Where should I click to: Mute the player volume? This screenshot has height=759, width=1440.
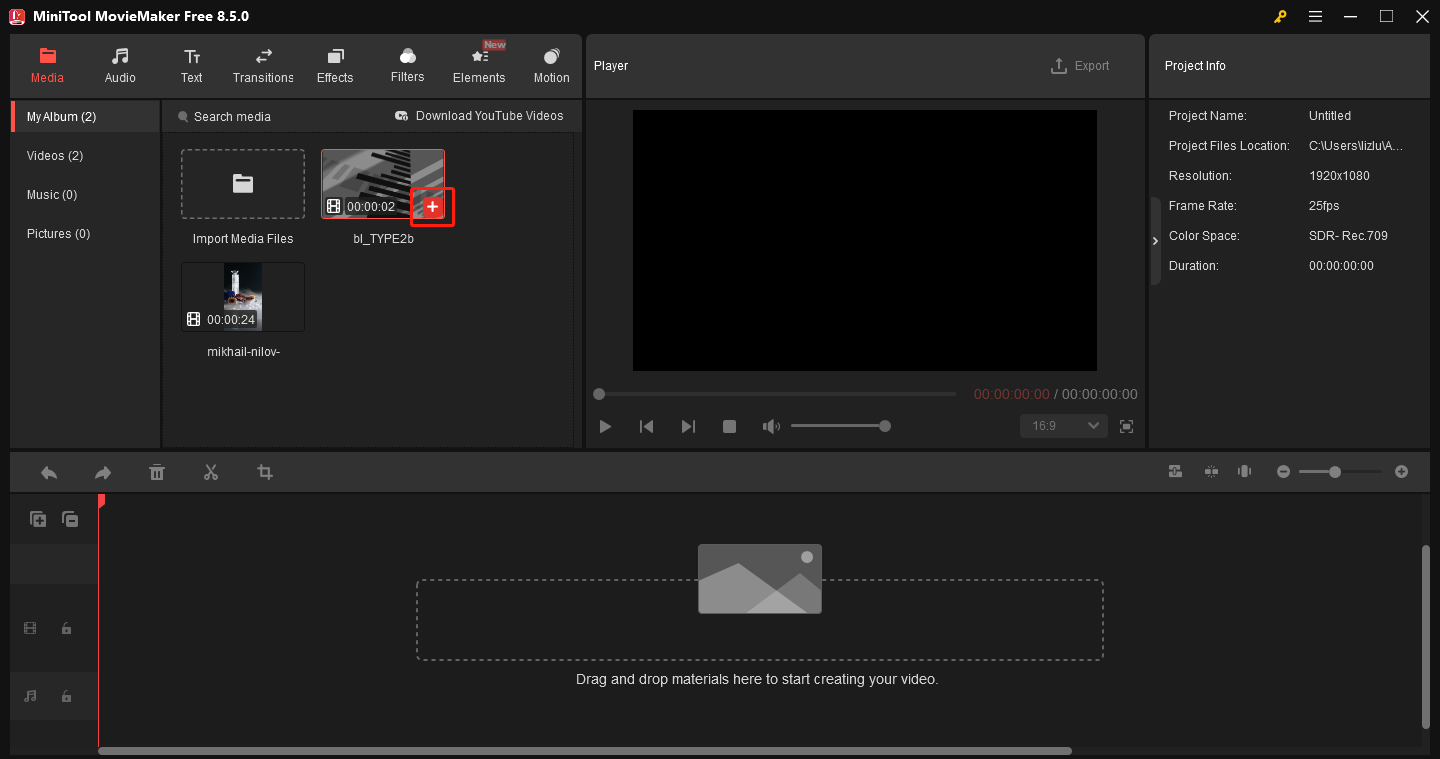771,425
